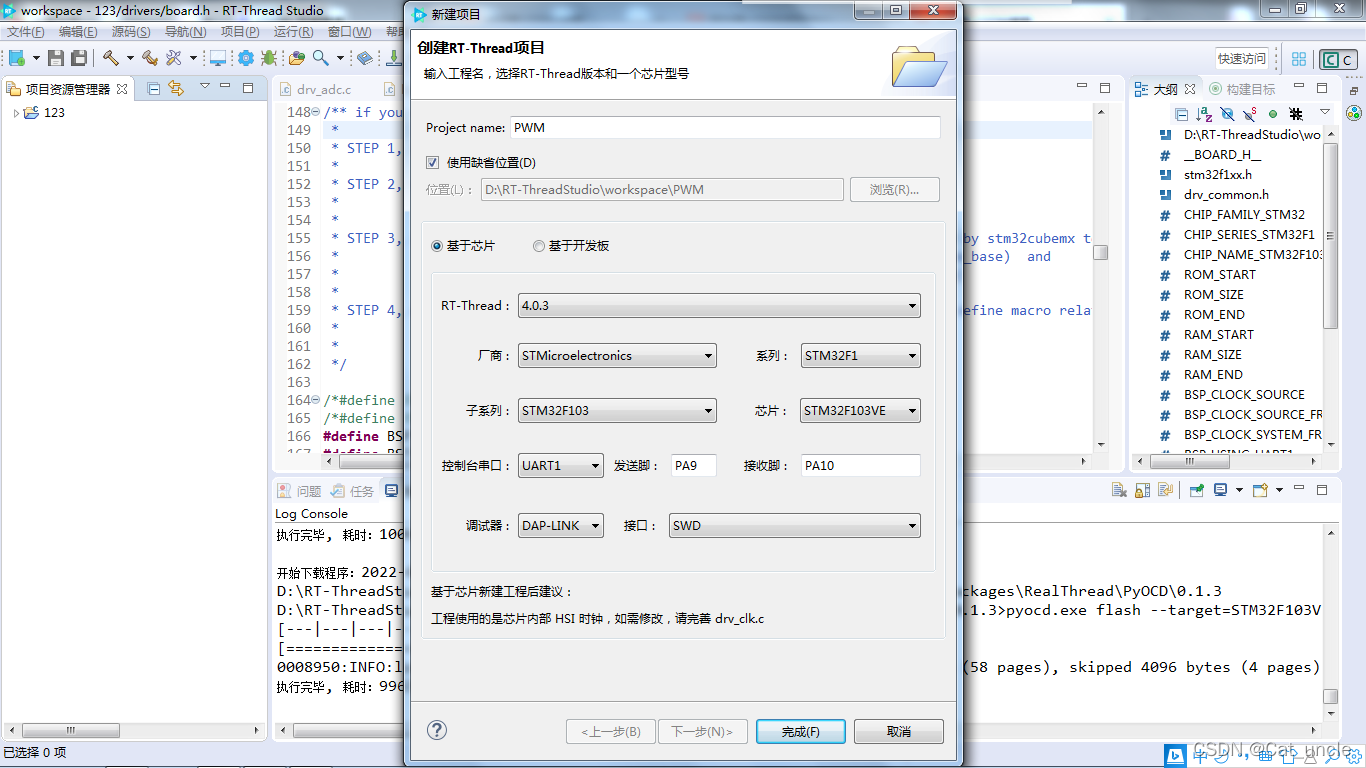Click clear console icon in console toolbar
Screen dimensions: 1366x768
coord(1118,490)
